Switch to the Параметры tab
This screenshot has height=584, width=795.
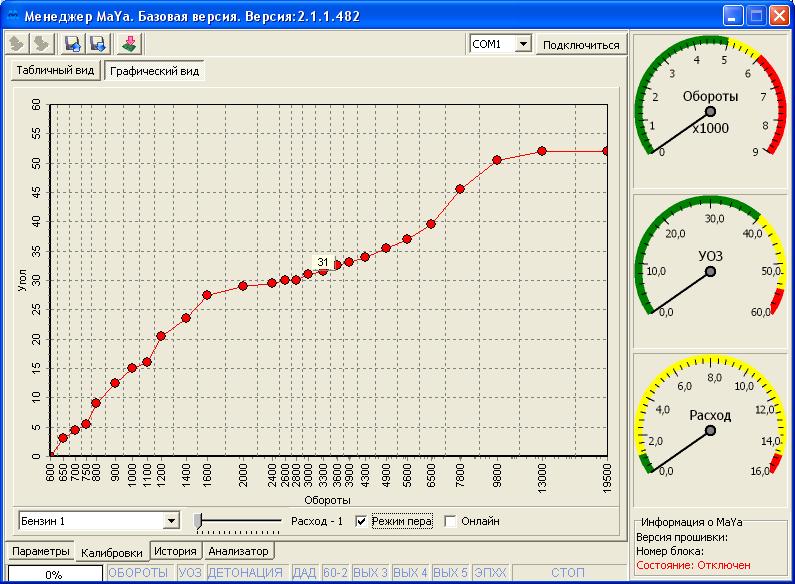tap(41, 551)
